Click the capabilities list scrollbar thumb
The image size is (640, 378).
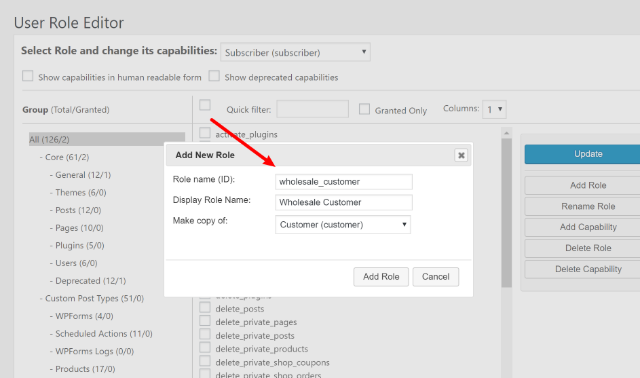[x=507, y=212]
